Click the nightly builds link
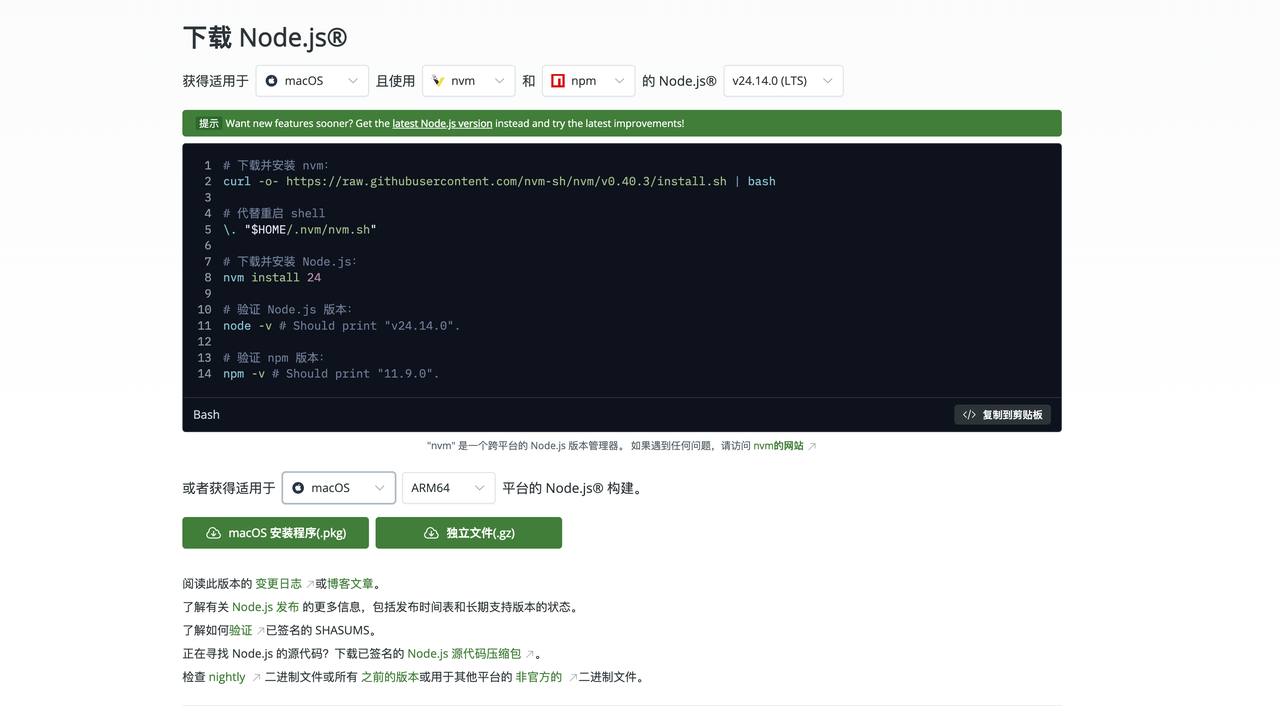Image resolution: width=1280 pixels, height=706 pixels. [226, 676]
